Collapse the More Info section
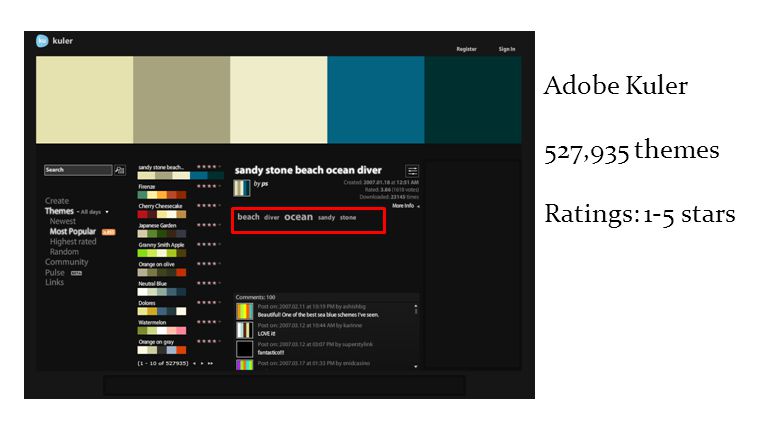The width and height of the screenshot is (768, 432). pos(406,206)
